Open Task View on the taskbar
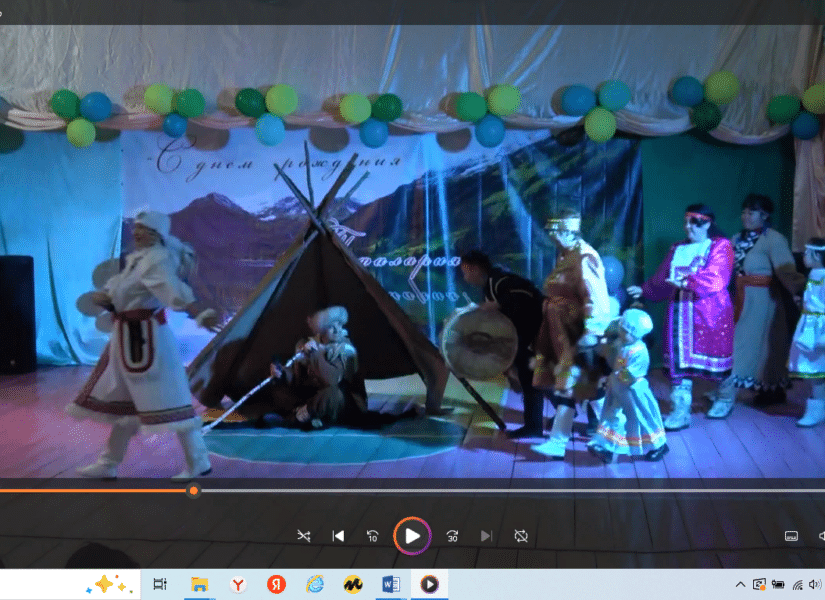Image resolution: width=825 pixels, height=600 pixels. click(x=160, y=584)
